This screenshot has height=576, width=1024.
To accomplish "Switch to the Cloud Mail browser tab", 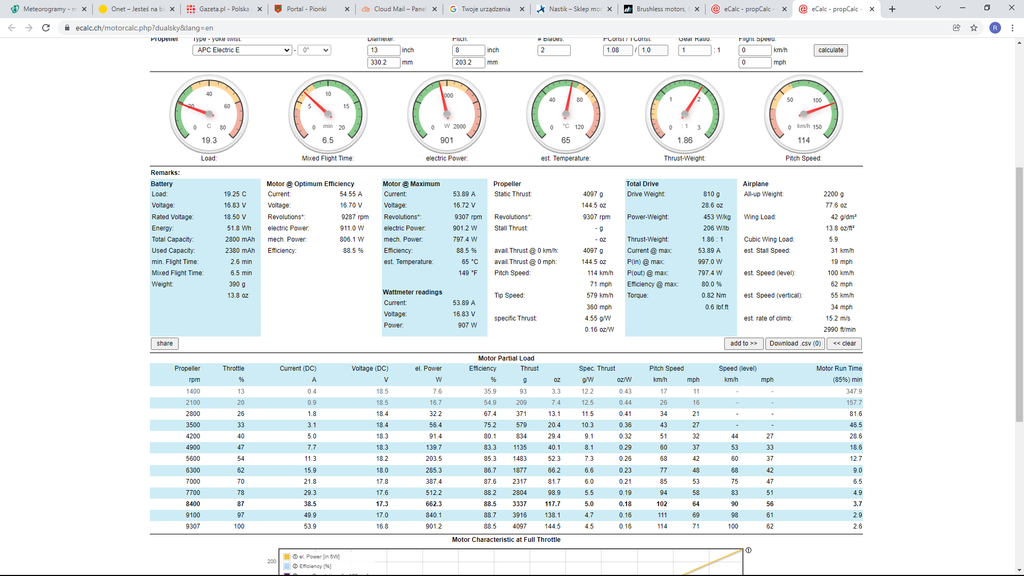I will (x=400, y=9).
